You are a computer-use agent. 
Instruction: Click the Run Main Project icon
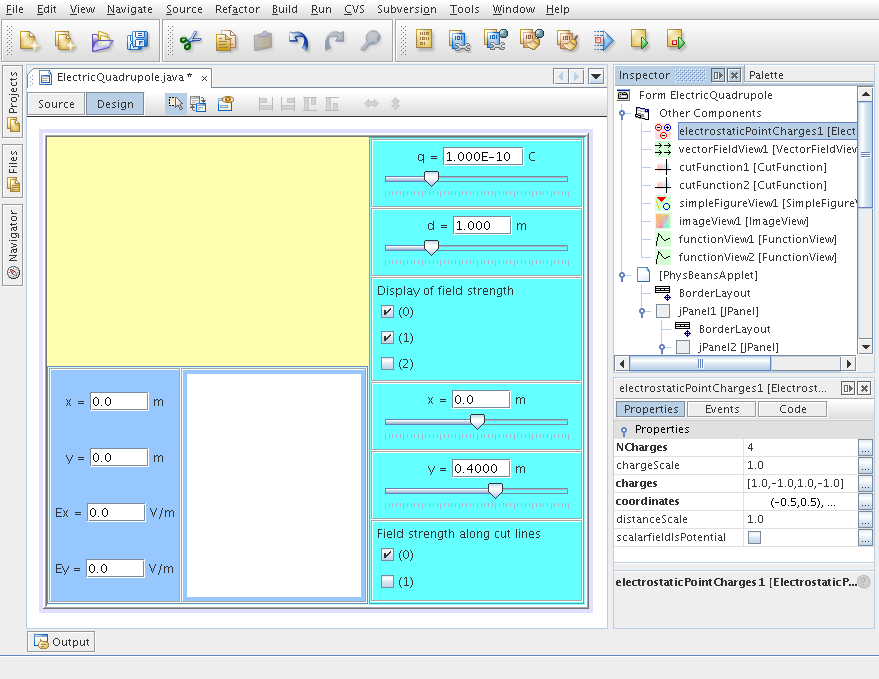640,41
